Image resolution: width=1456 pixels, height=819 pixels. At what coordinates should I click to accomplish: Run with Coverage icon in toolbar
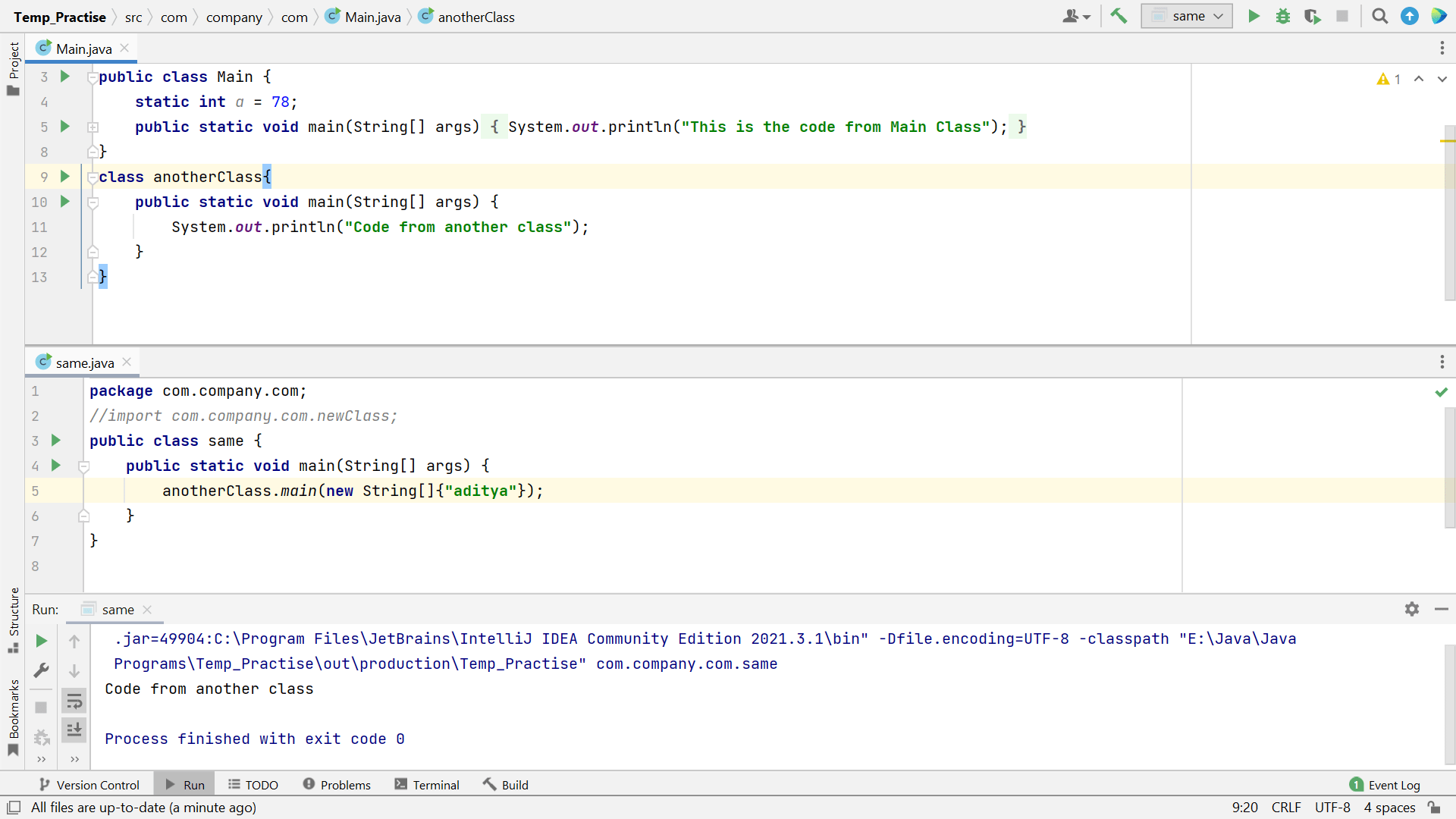click(x=1312, y=16)
